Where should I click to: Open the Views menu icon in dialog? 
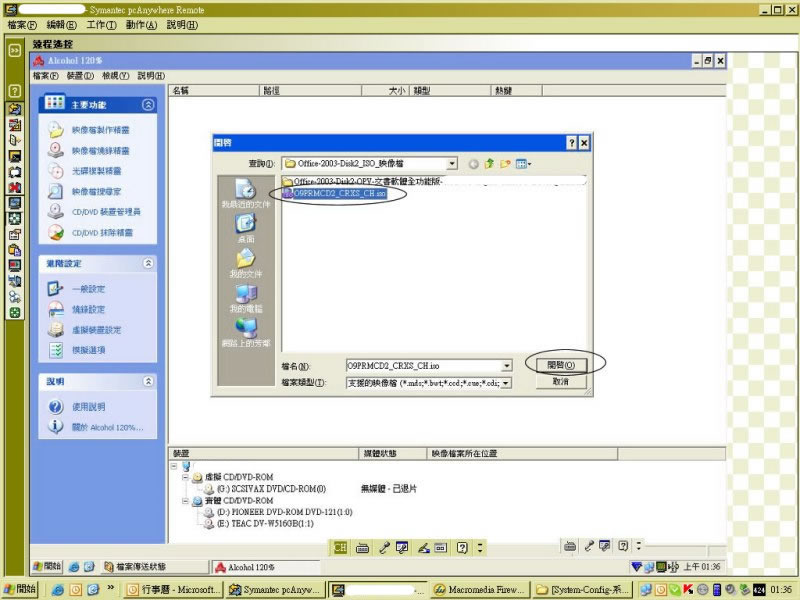(x=523, y=163)
